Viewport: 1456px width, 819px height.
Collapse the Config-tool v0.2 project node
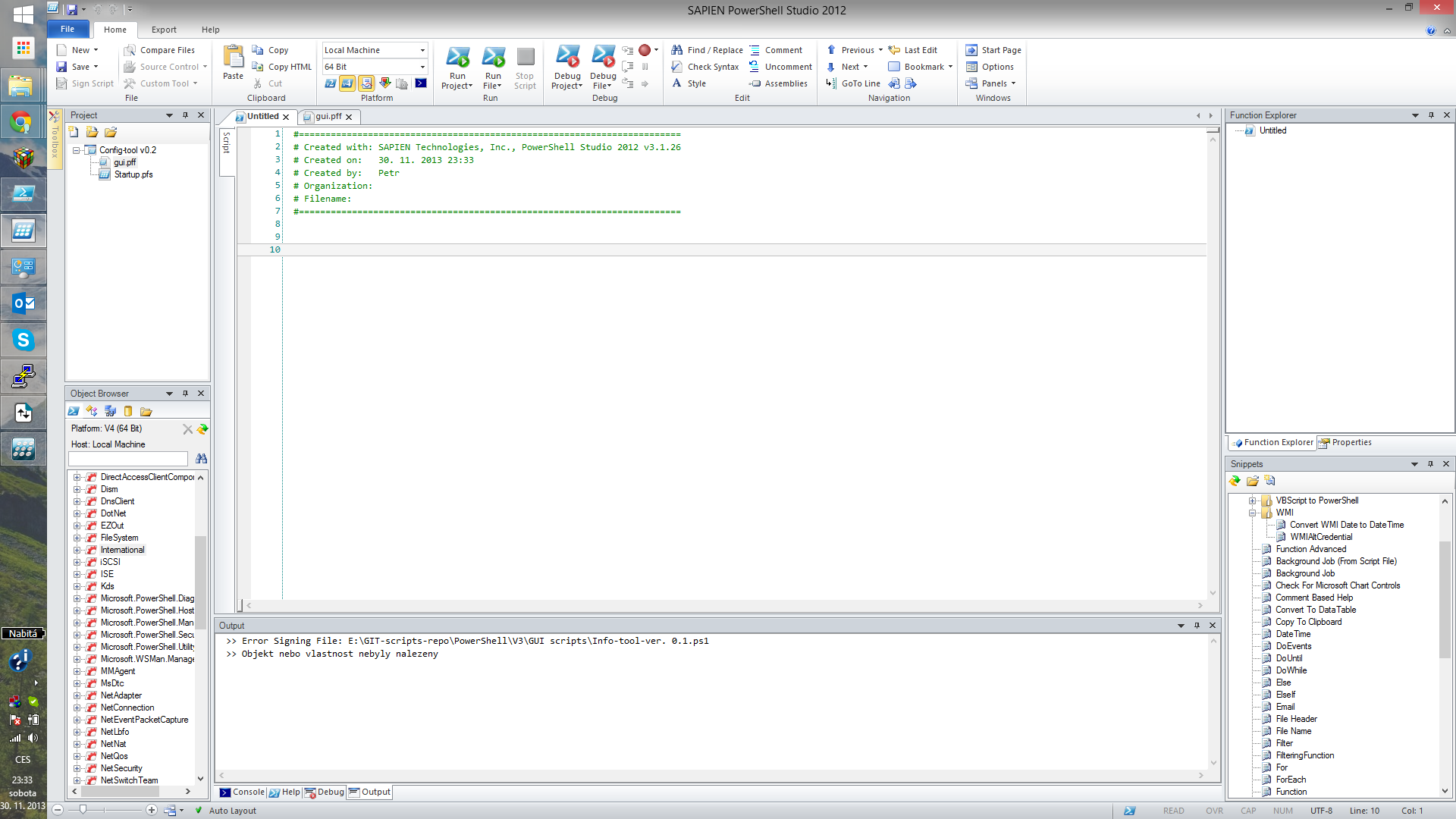(x=77, y=150)
